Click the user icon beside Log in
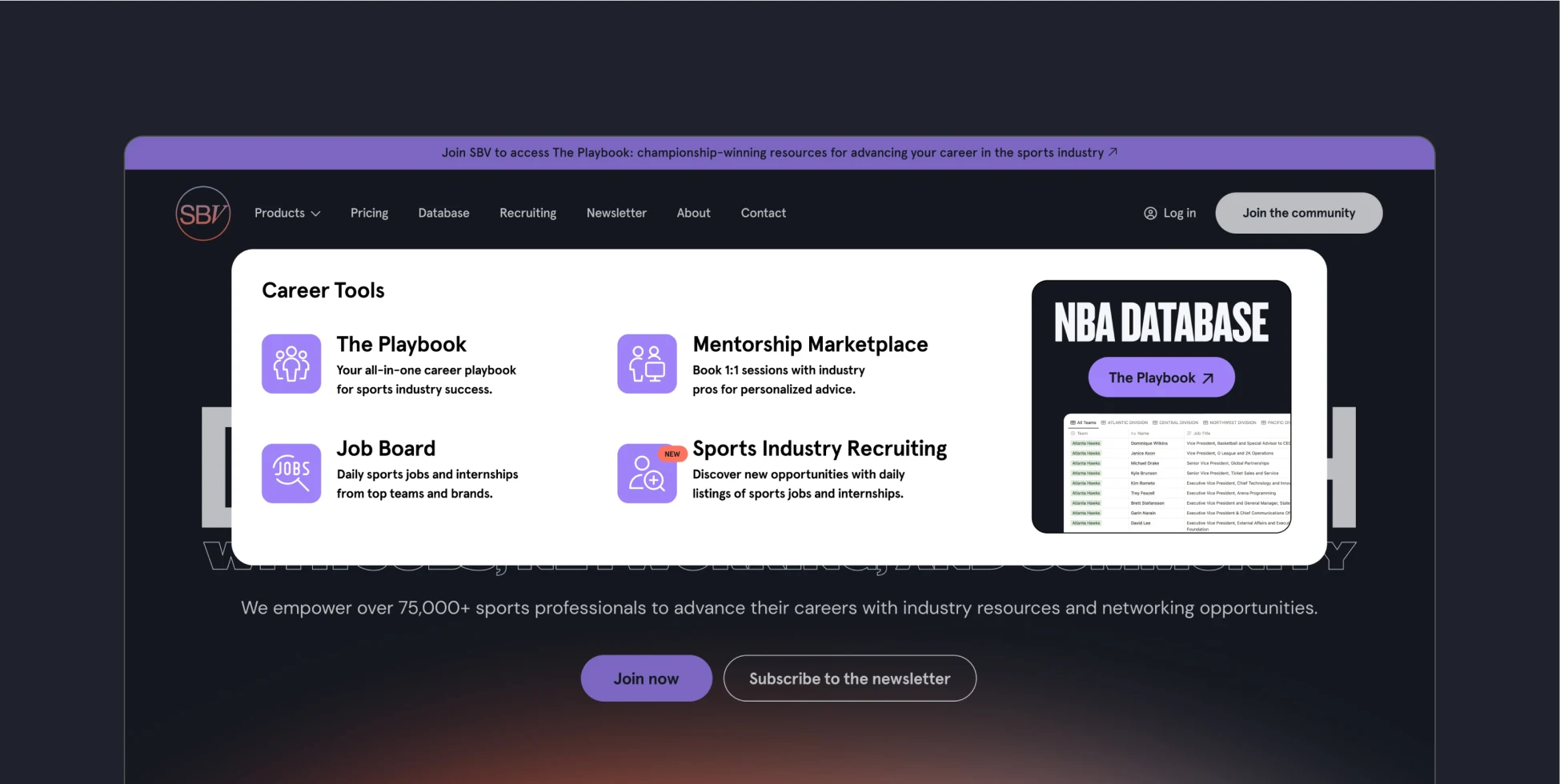Viewport: 1560px width, 784px height. point(1150,214)
